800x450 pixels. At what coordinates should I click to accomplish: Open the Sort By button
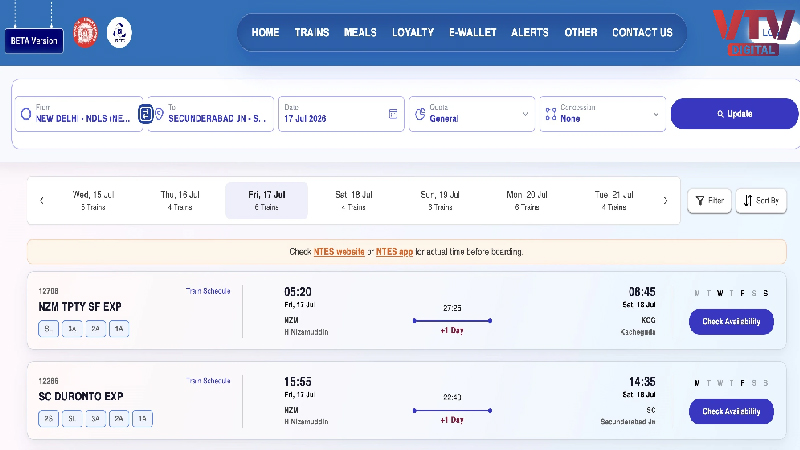(x=761, y=201)
